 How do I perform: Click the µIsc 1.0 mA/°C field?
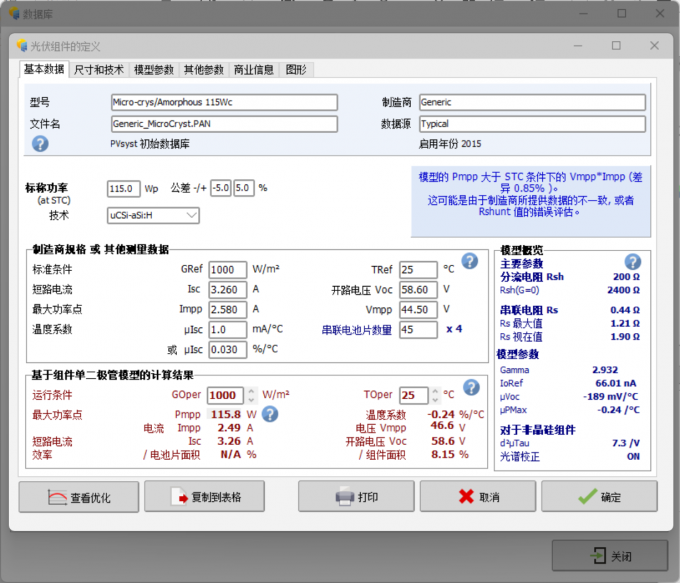(x=228, y=330)
